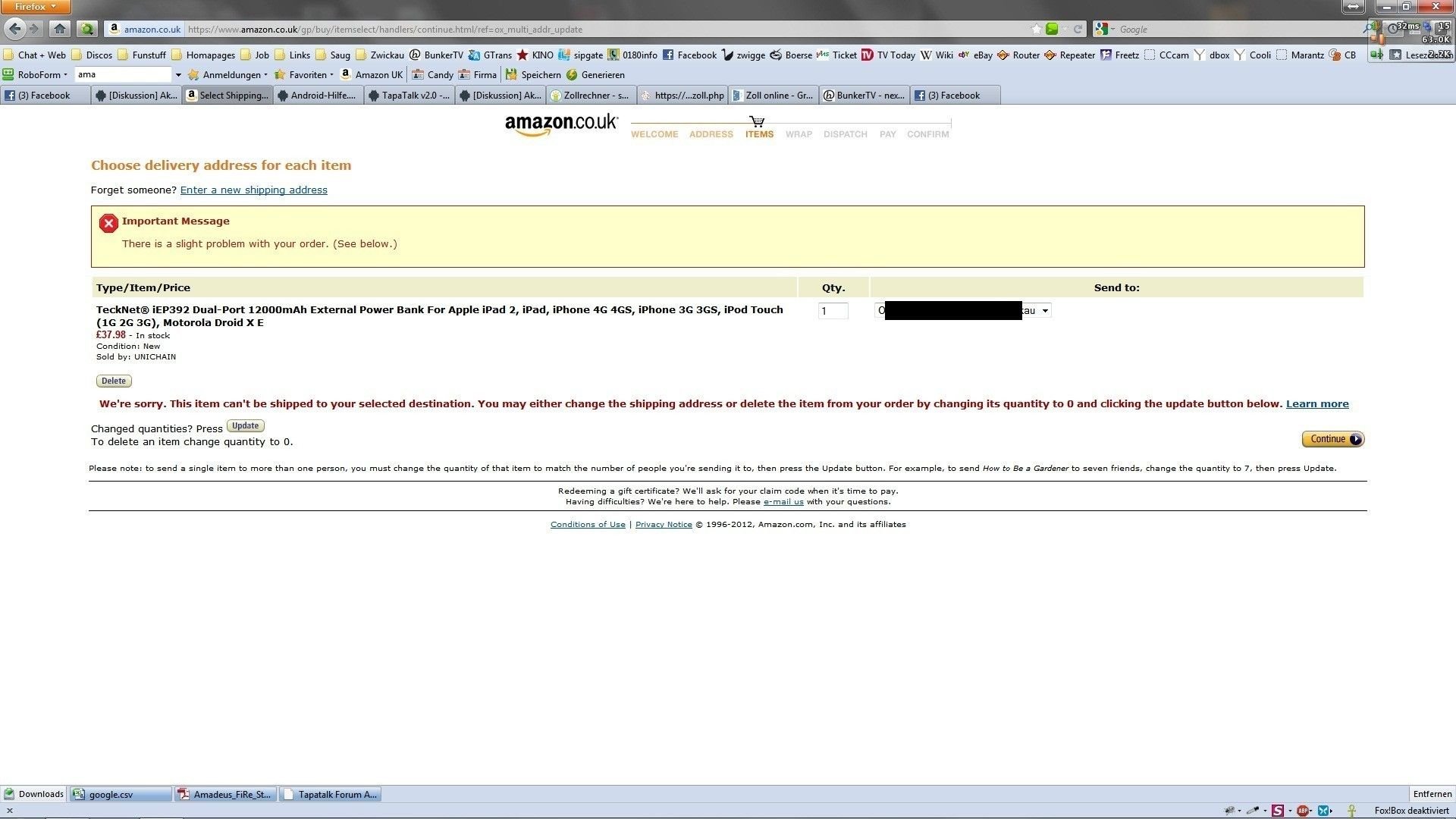Click the green chat icon in the address bar
Image resolution: width=1456 pixels, height=819 pixels.
tap(1052, 29)
